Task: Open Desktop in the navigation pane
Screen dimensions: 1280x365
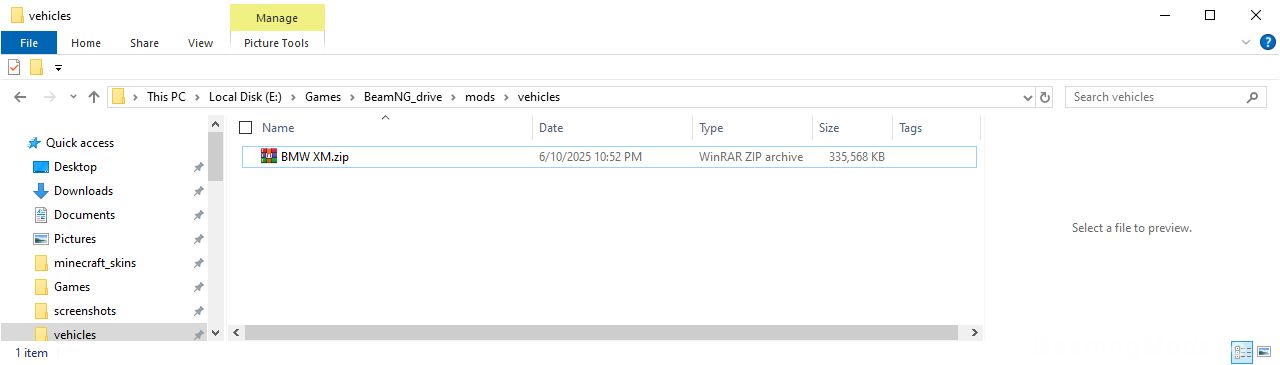Action: [75, 167]
